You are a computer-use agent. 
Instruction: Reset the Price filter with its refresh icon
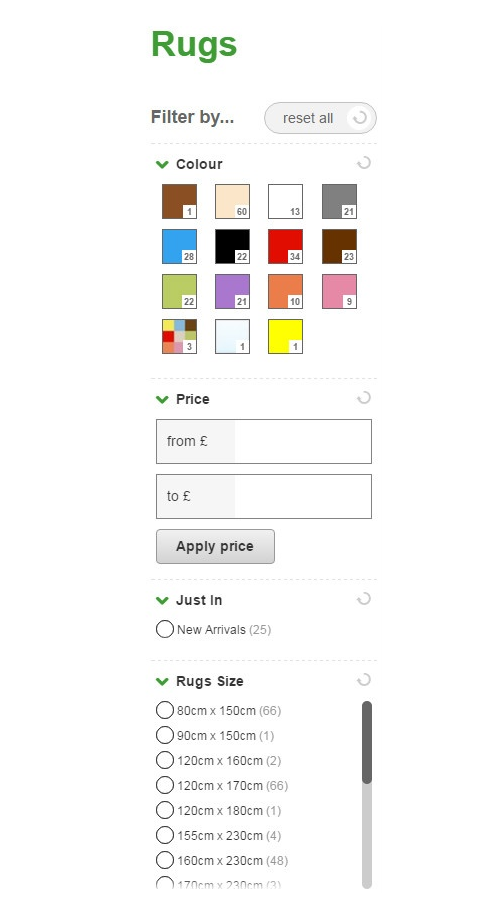click(363, 398)
